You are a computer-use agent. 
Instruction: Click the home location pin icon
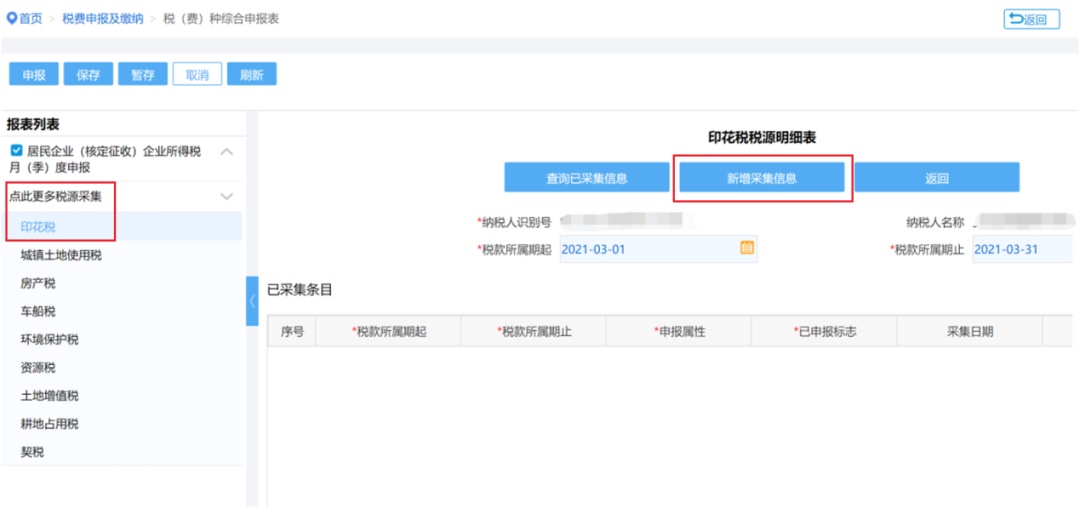(x=12, y=19)
